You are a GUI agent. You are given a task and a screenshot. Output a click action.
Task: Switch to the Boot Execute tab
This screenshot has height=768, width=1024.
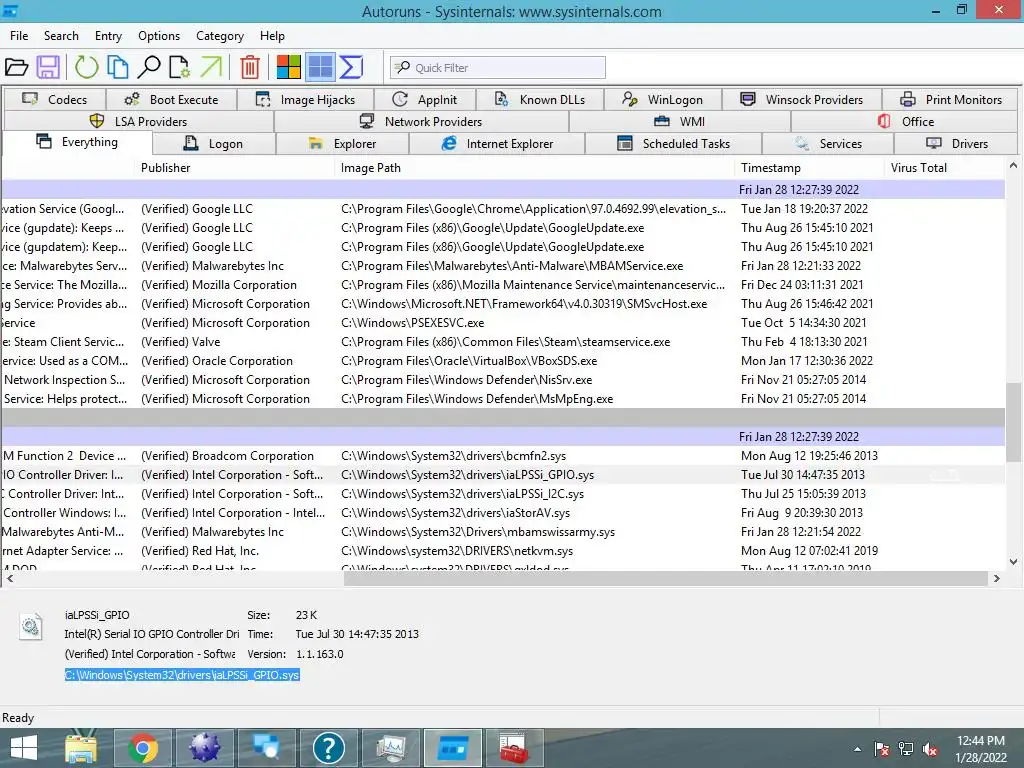[x=172, y=99]
